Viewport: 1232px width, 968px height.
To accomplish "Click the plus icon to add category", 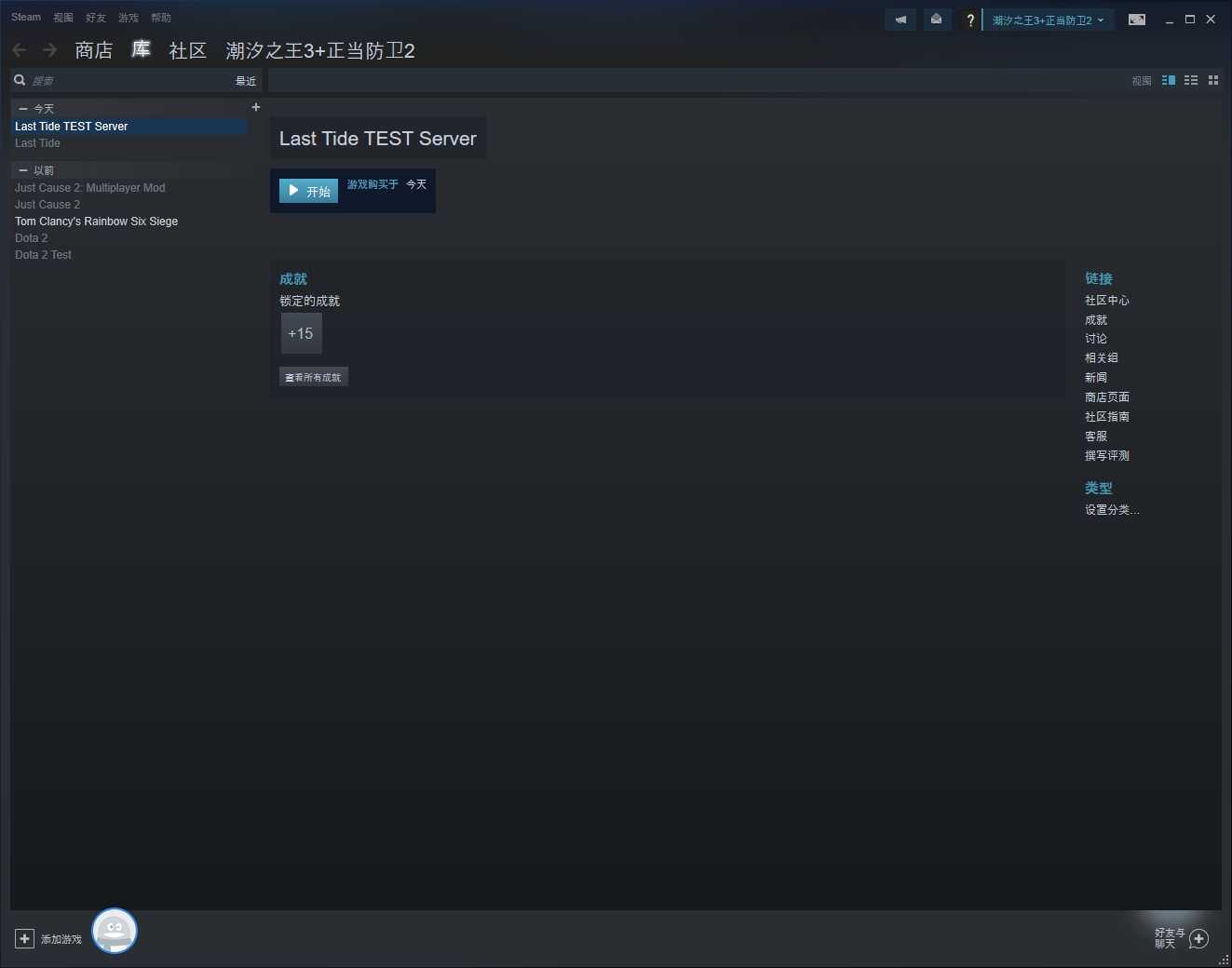I will [256, 107].
